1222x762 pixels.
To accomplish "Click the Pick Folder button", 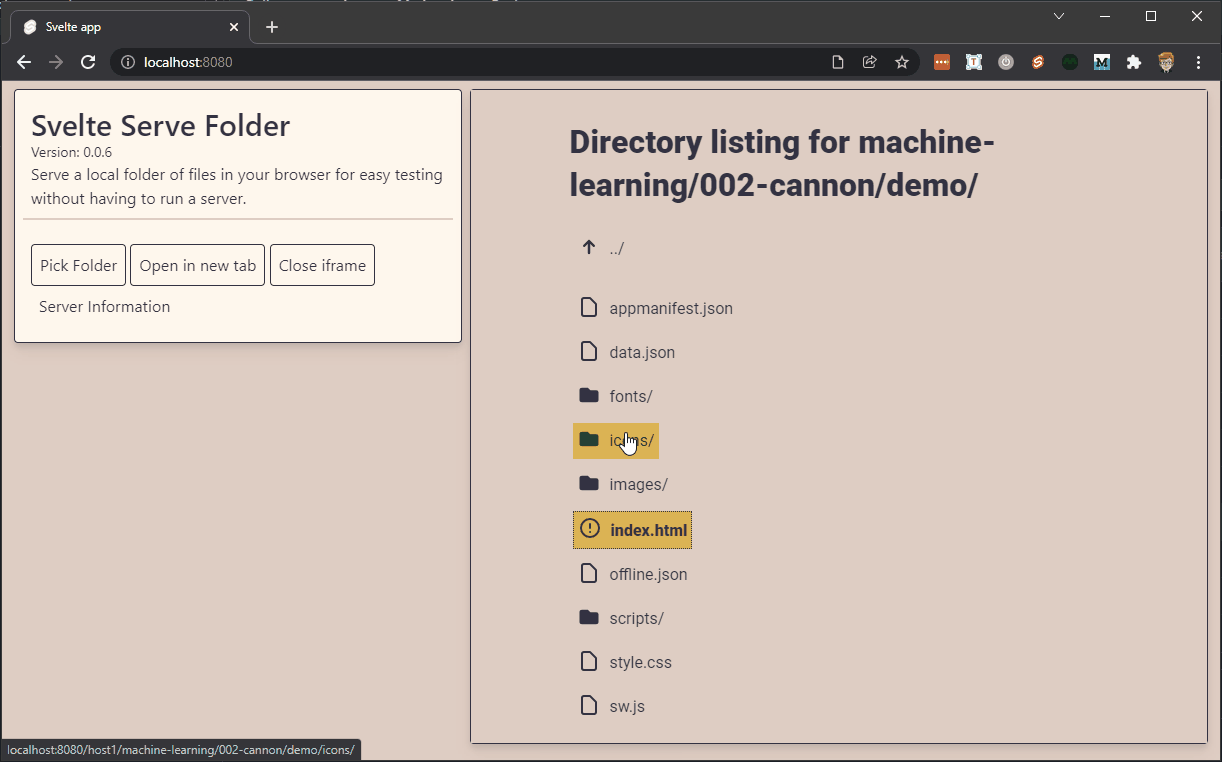I will coord(78,265).
